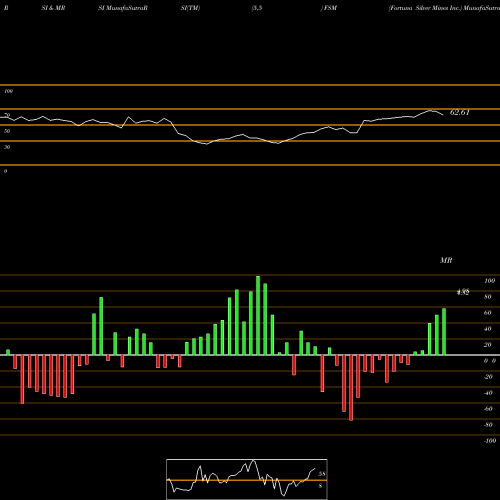This screenshot has height=500, width=500.
Task: Click the tallest green MR histogram bar
Action: (x=258, y=315)
